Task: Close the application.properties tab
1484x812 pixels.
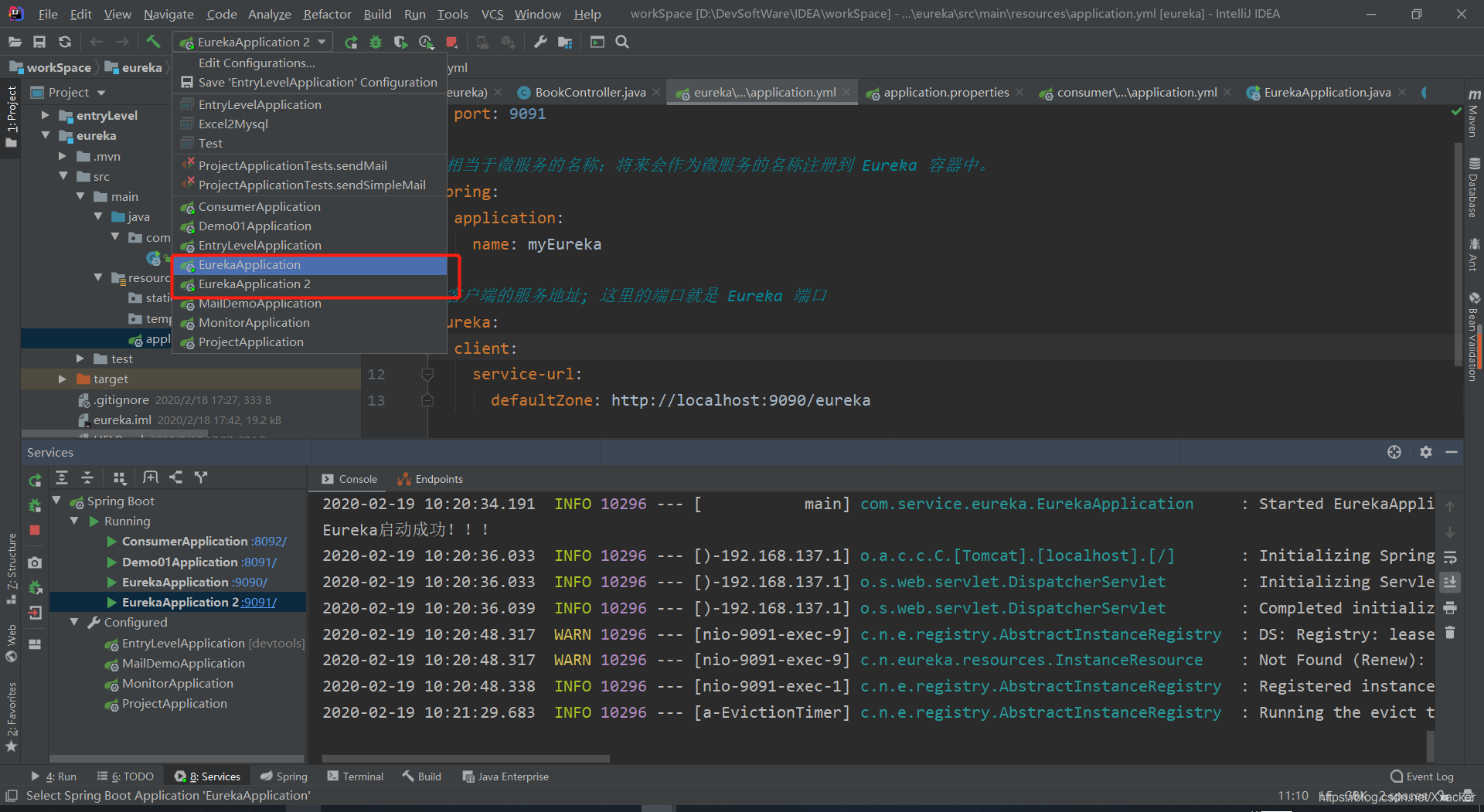Action: pyautogui.click(x=1019, y=92)
